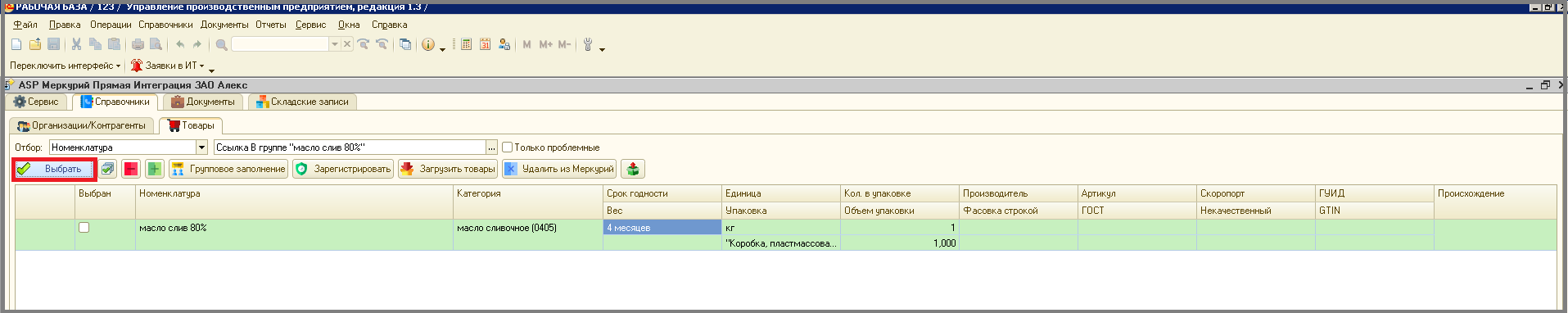The image size is (1568, 313).
Task: Open the Справка menu
Action: point(389,25)
